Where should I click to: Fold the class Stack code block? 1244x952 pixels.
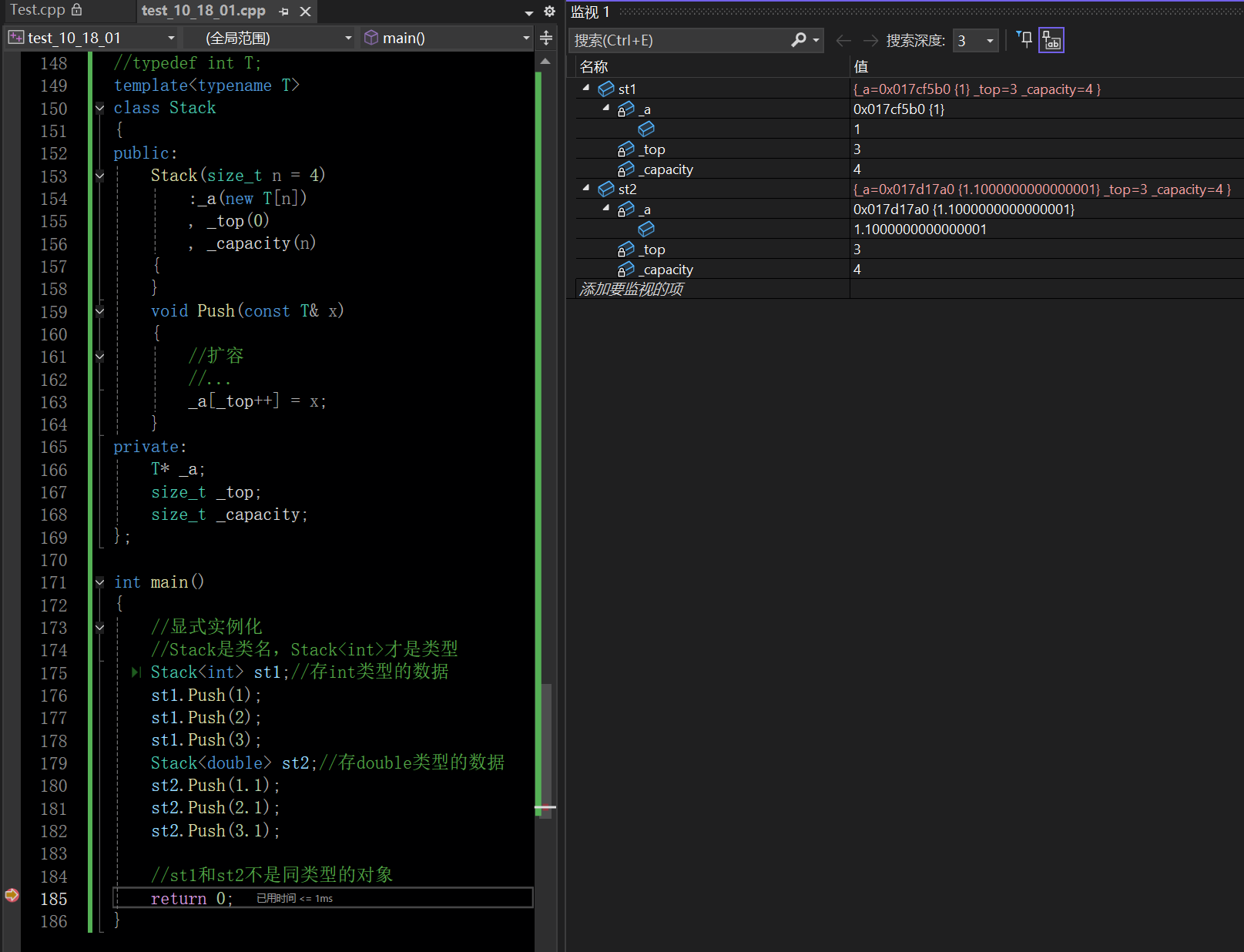click(x=99, y=108)
